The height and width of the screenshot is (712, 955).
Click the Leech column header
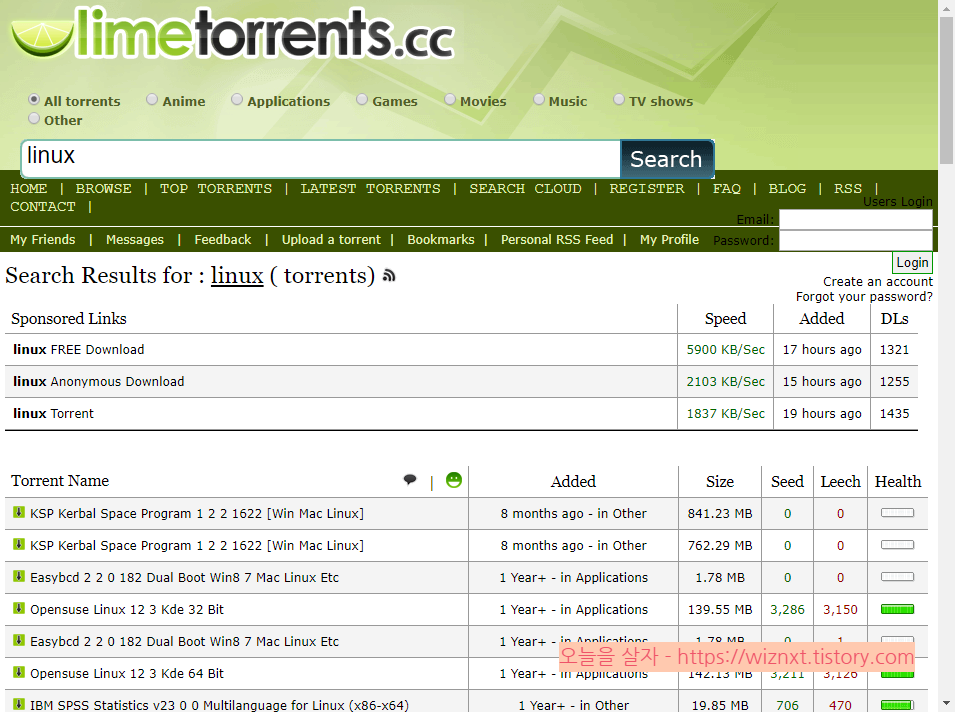840,482
